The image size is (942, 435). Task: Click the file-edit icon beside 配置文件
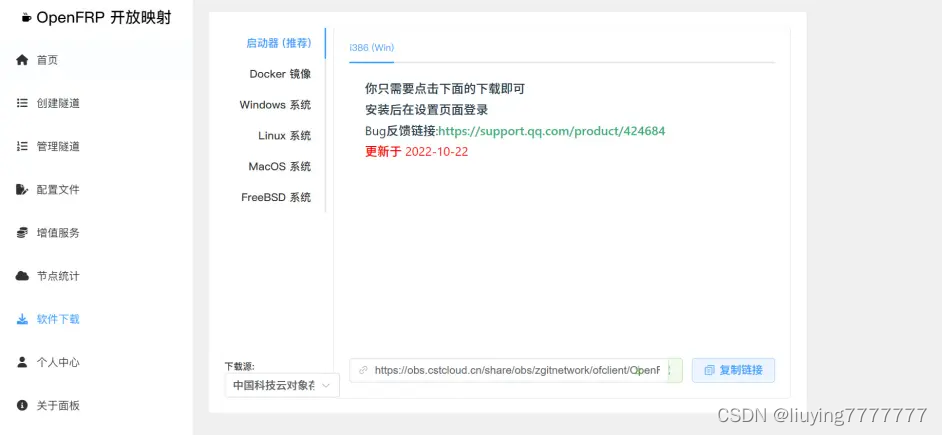coord(22,190)
